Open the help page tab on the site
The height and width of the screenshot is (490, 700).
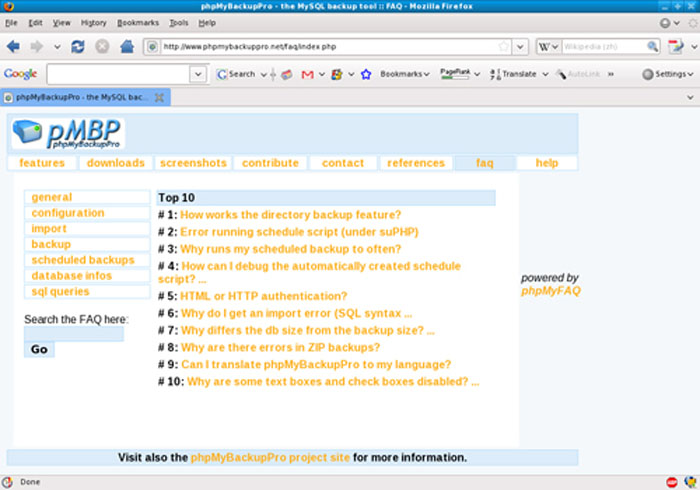[547, 163]
